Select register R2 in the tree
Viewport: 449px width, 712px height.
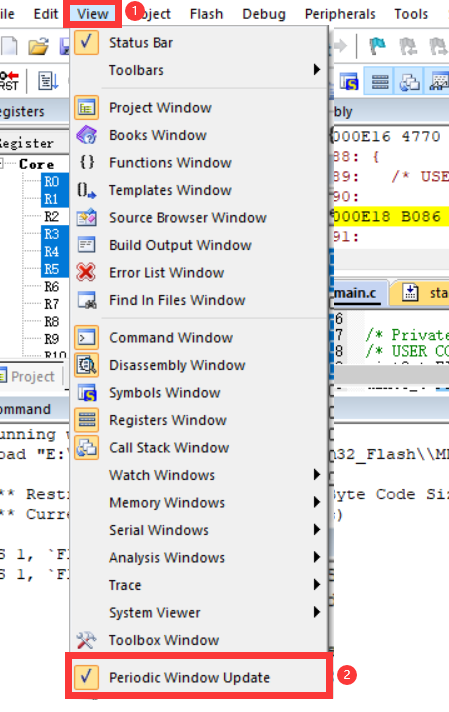click(x=51, y=217)
